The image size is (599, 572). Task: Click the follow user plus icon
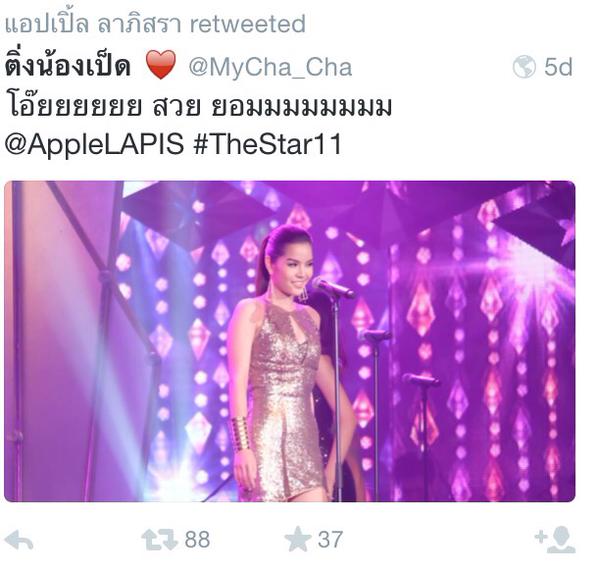(x=555, y=540)
